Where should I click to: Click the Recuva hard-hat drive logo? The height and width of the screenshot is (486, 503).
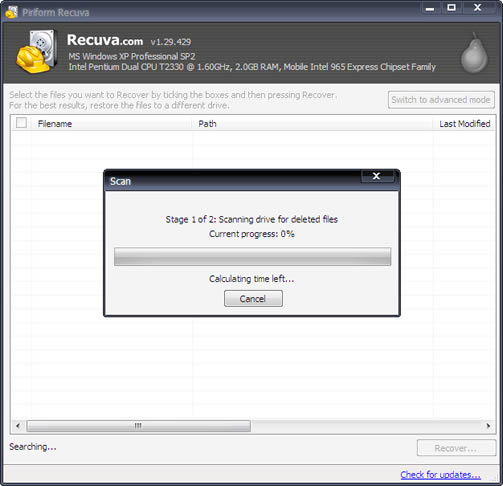point(37,51)
